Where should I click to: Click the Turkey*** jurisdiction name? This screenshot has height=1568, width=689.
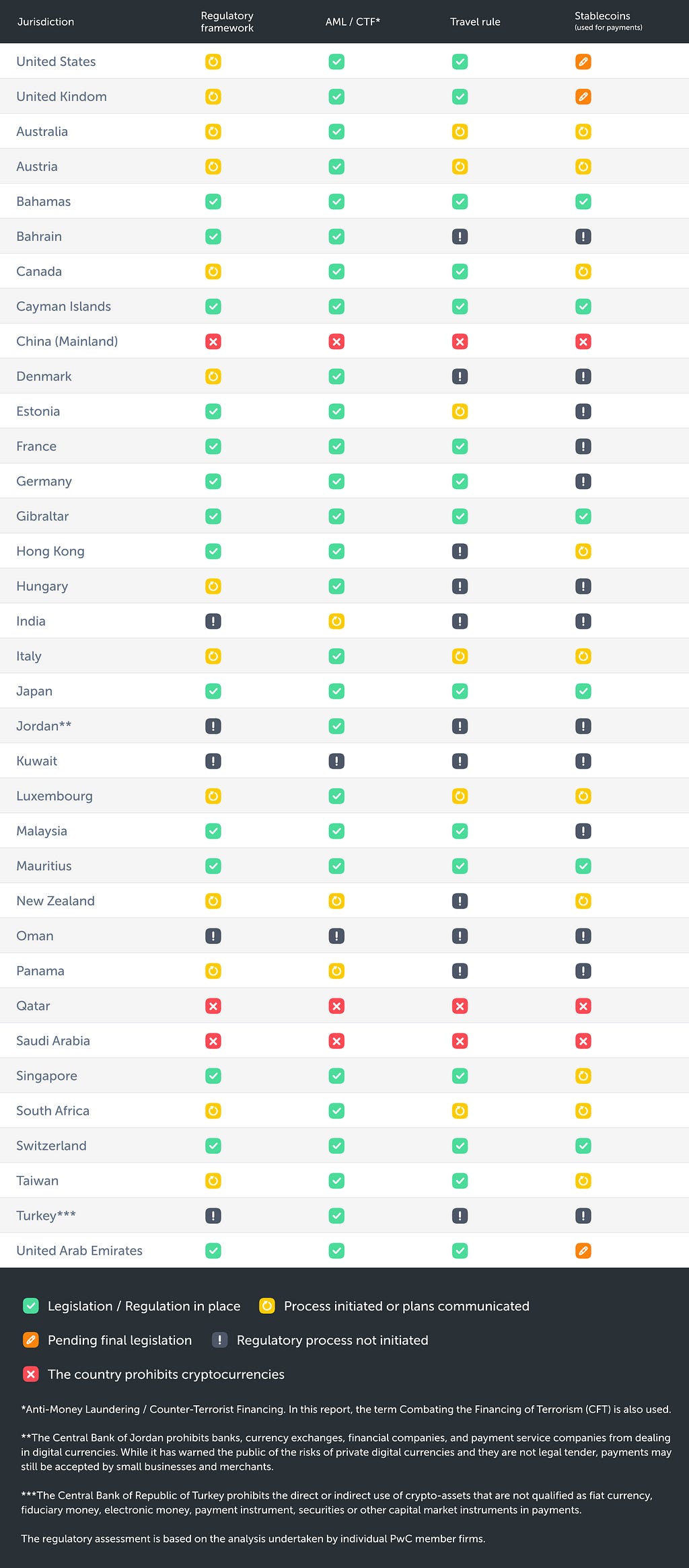click(x=46, y=1216)
